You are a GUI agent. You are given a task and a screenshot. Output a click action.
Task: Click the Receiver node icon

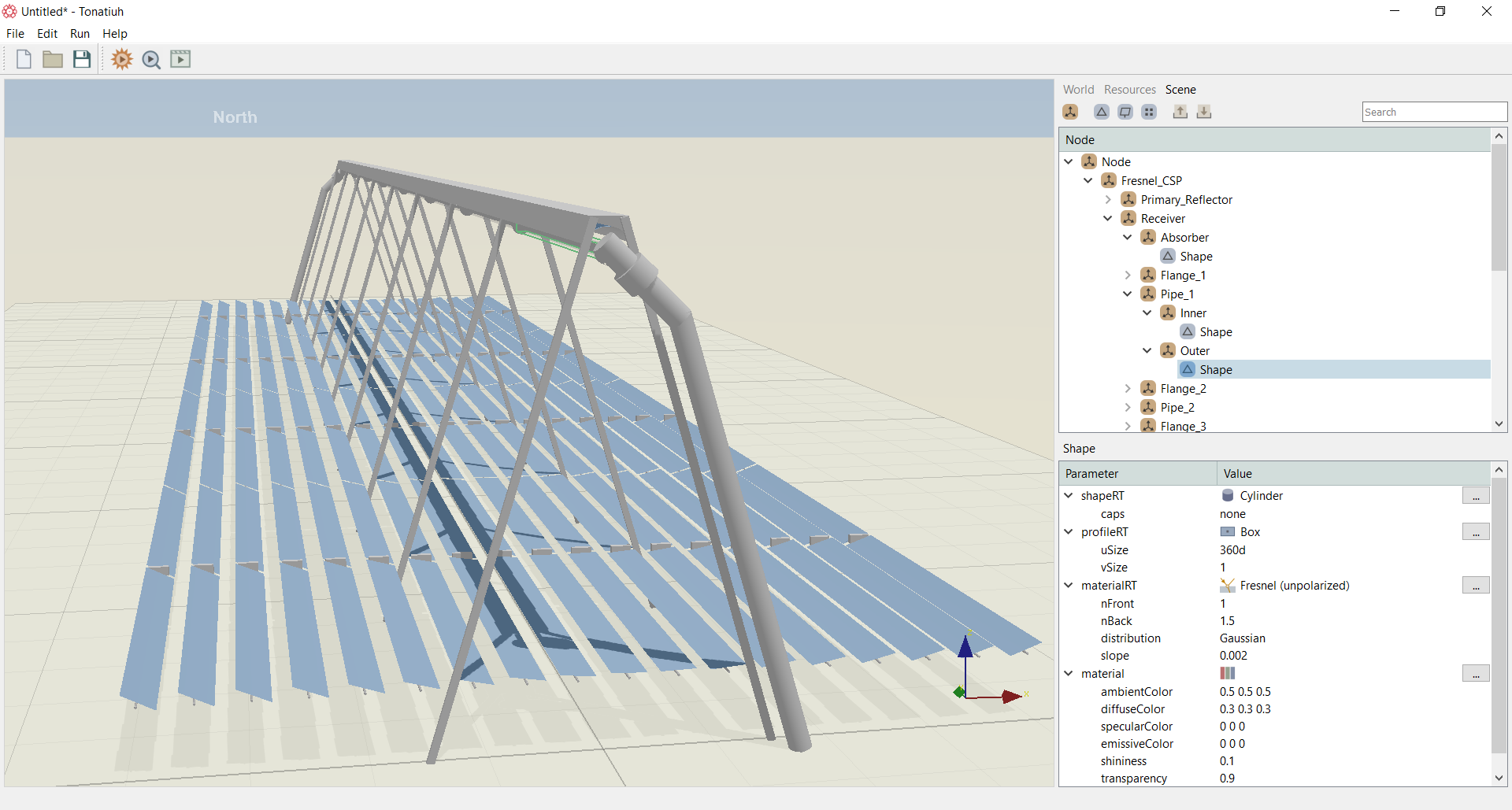coord(1128,218)
